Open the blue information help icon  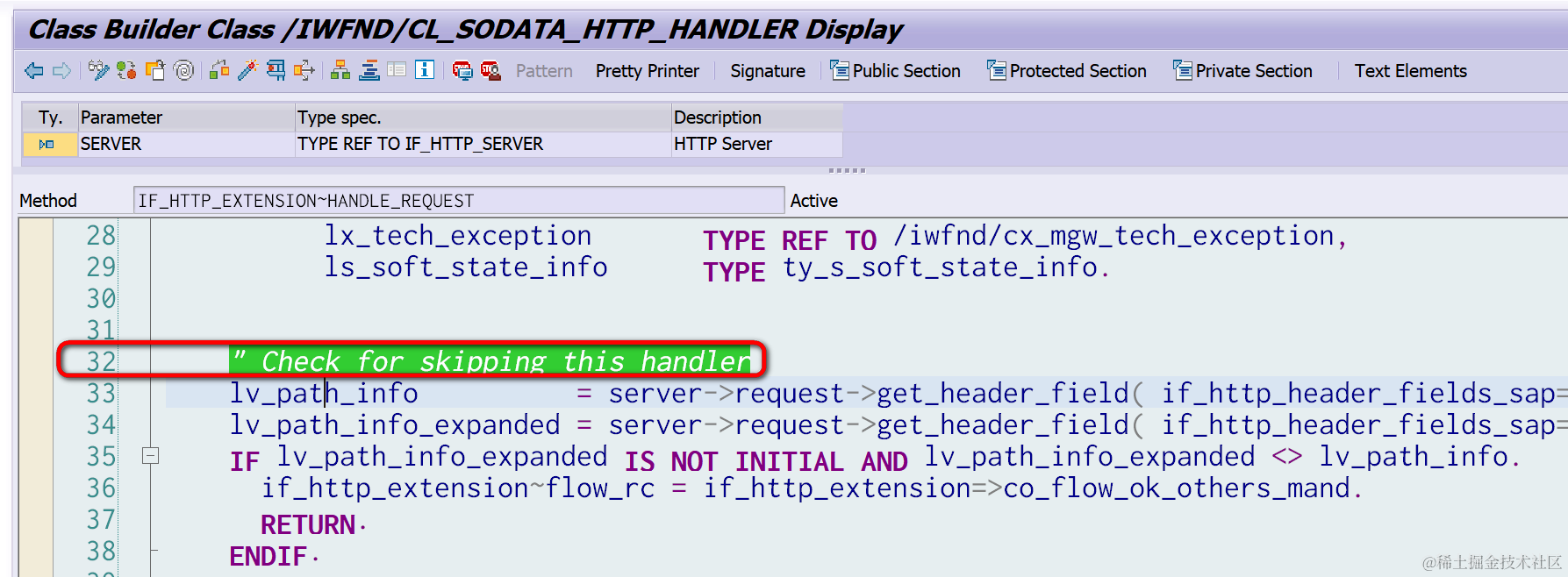coord(425,70)
